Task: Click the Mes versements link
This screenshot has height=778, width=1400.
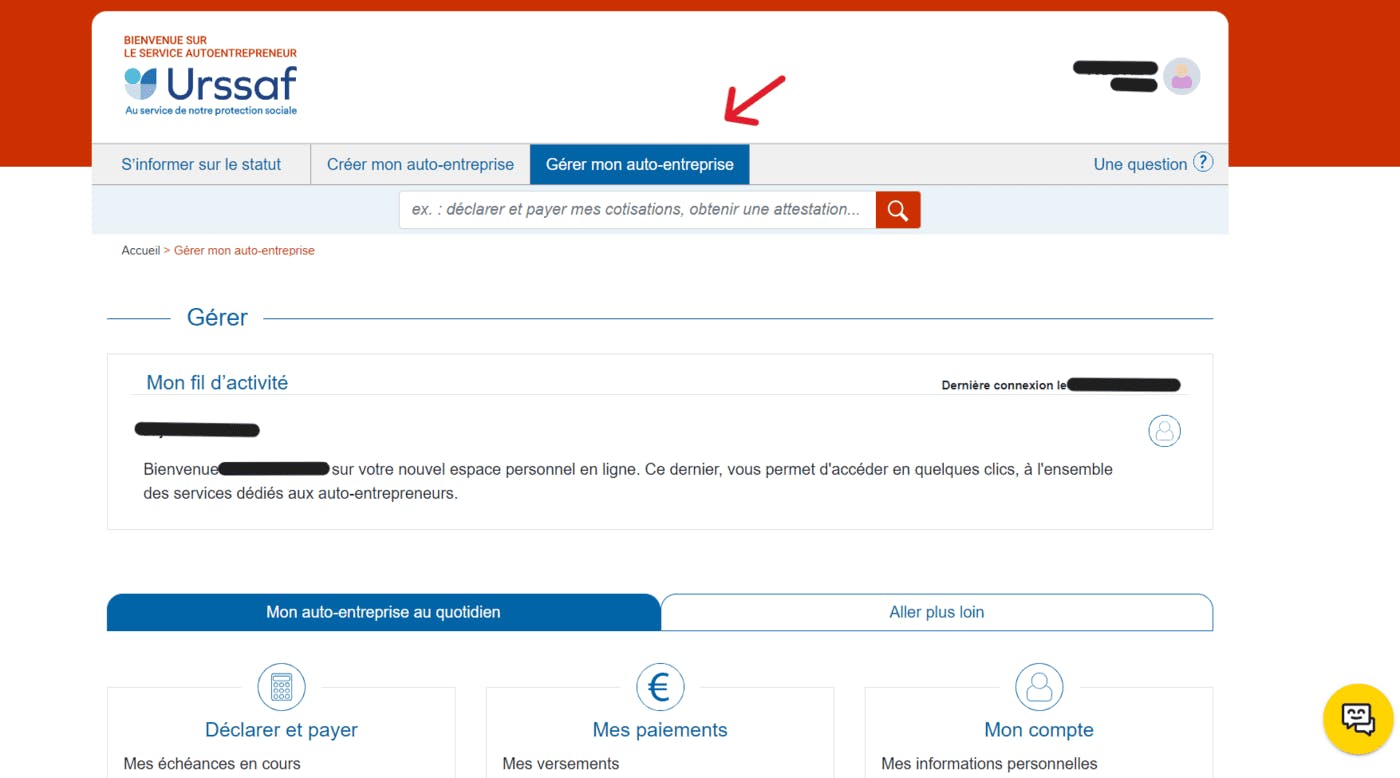Action: click(560, 763)
